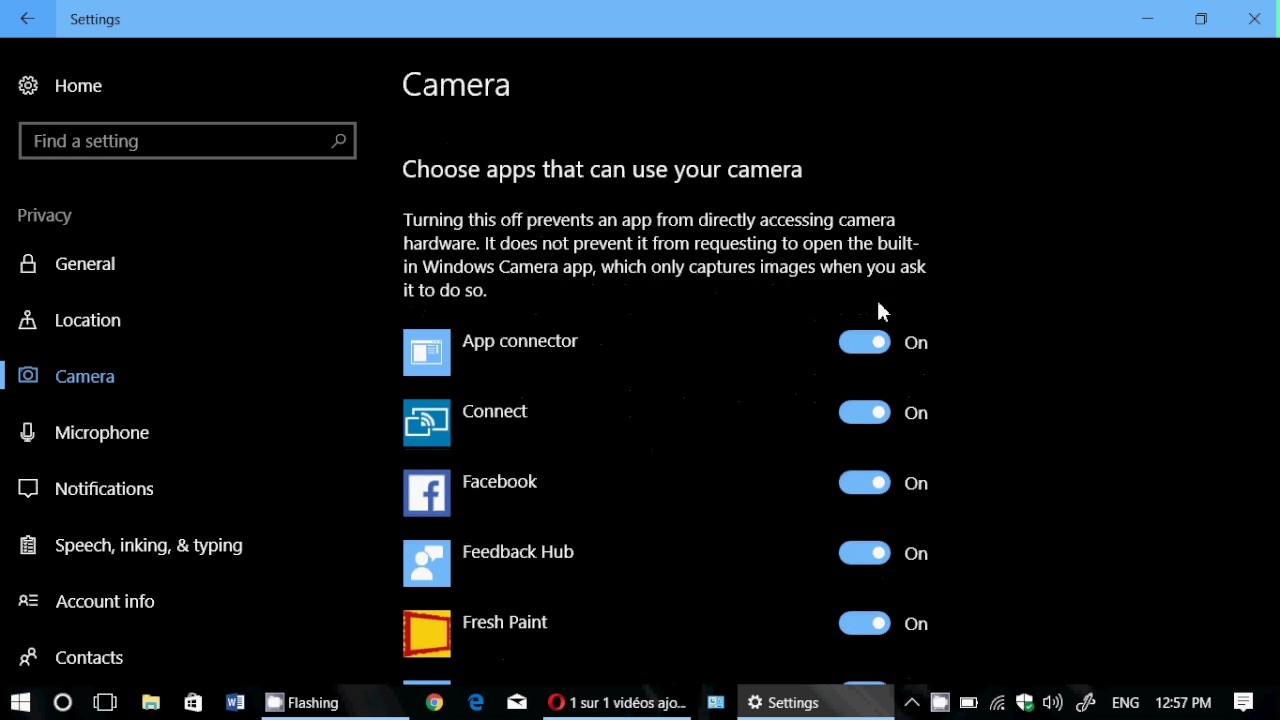Click the Privacy section heading
1280x720 pixels.
[x=44, y=215]
